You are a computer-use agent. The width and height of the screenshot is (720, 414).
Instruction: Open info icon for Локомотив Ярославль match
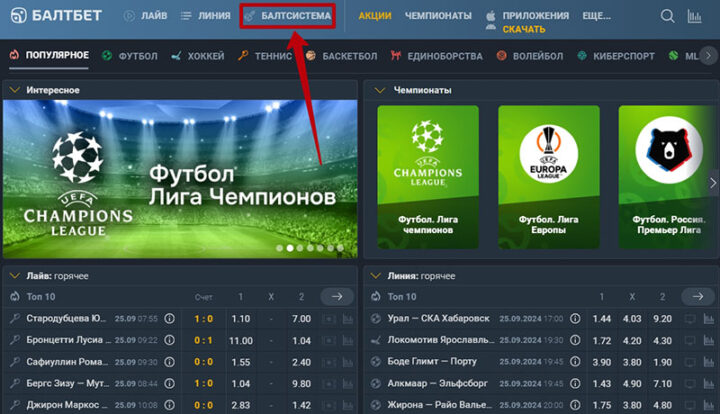coord(575,340)
